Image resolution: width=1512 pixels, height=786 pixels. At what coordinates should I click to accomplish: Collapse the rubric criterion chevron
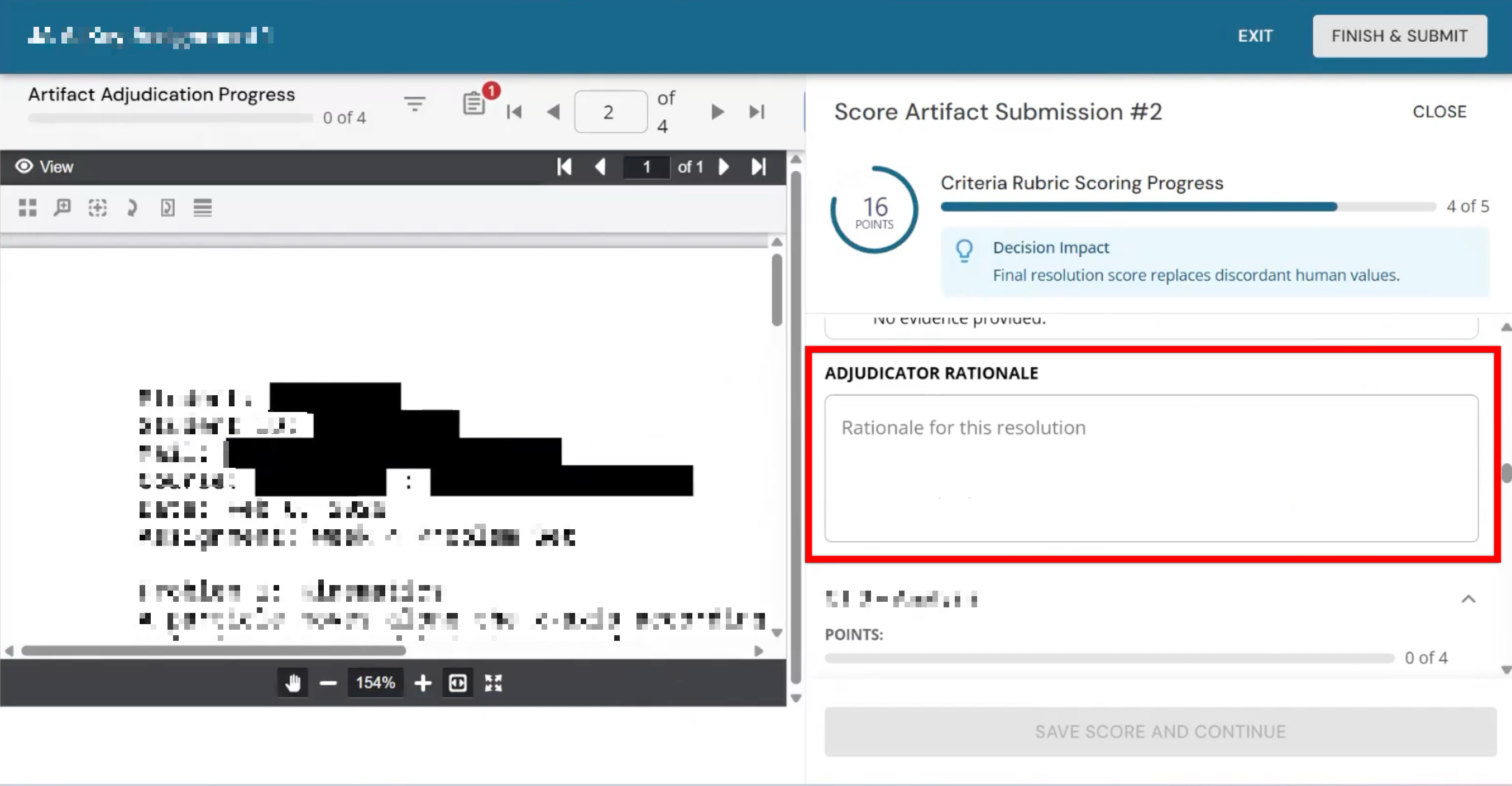tap(1468, 599)
